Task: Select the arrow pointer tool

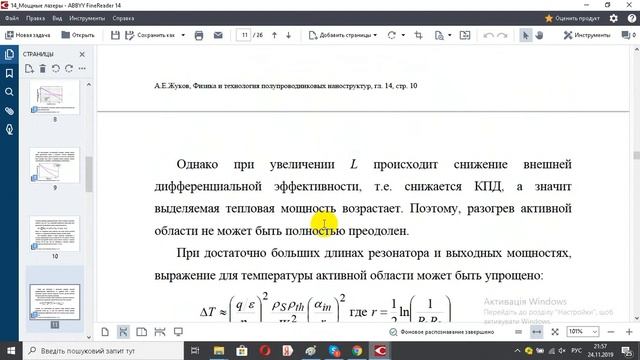Action: tap(525, 35)
